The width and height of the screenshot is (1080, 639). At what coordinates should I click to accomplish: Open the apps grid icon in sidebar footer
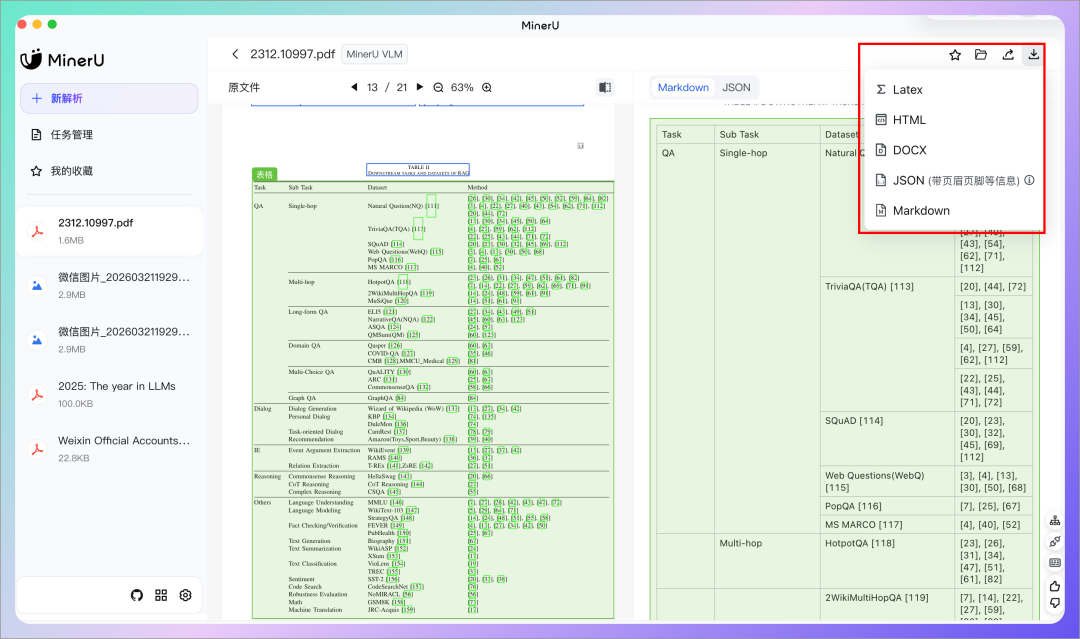[161, 595]
